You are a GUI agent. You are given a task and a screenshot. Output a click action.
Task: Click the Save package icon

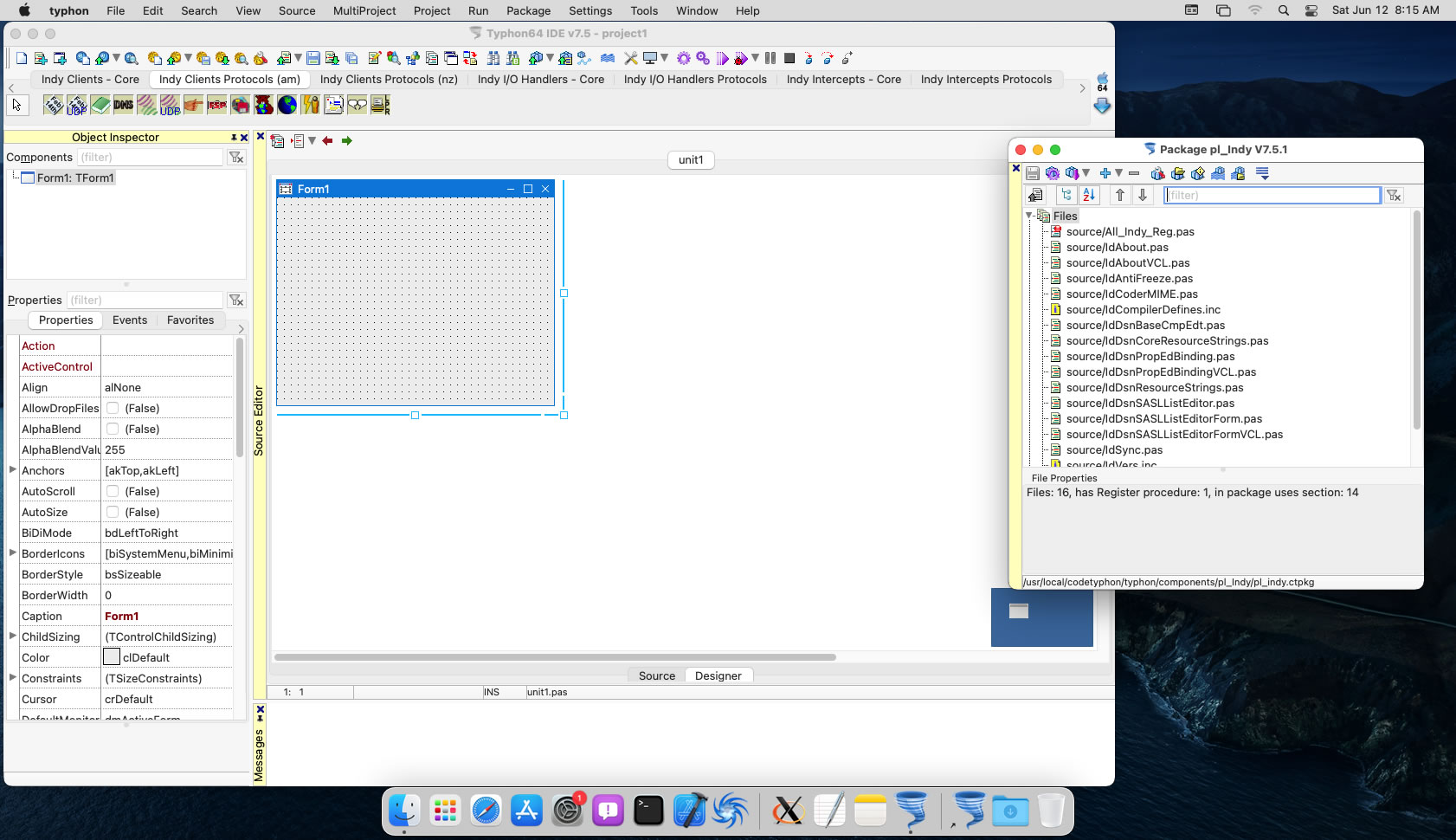tap(1033, 173)
